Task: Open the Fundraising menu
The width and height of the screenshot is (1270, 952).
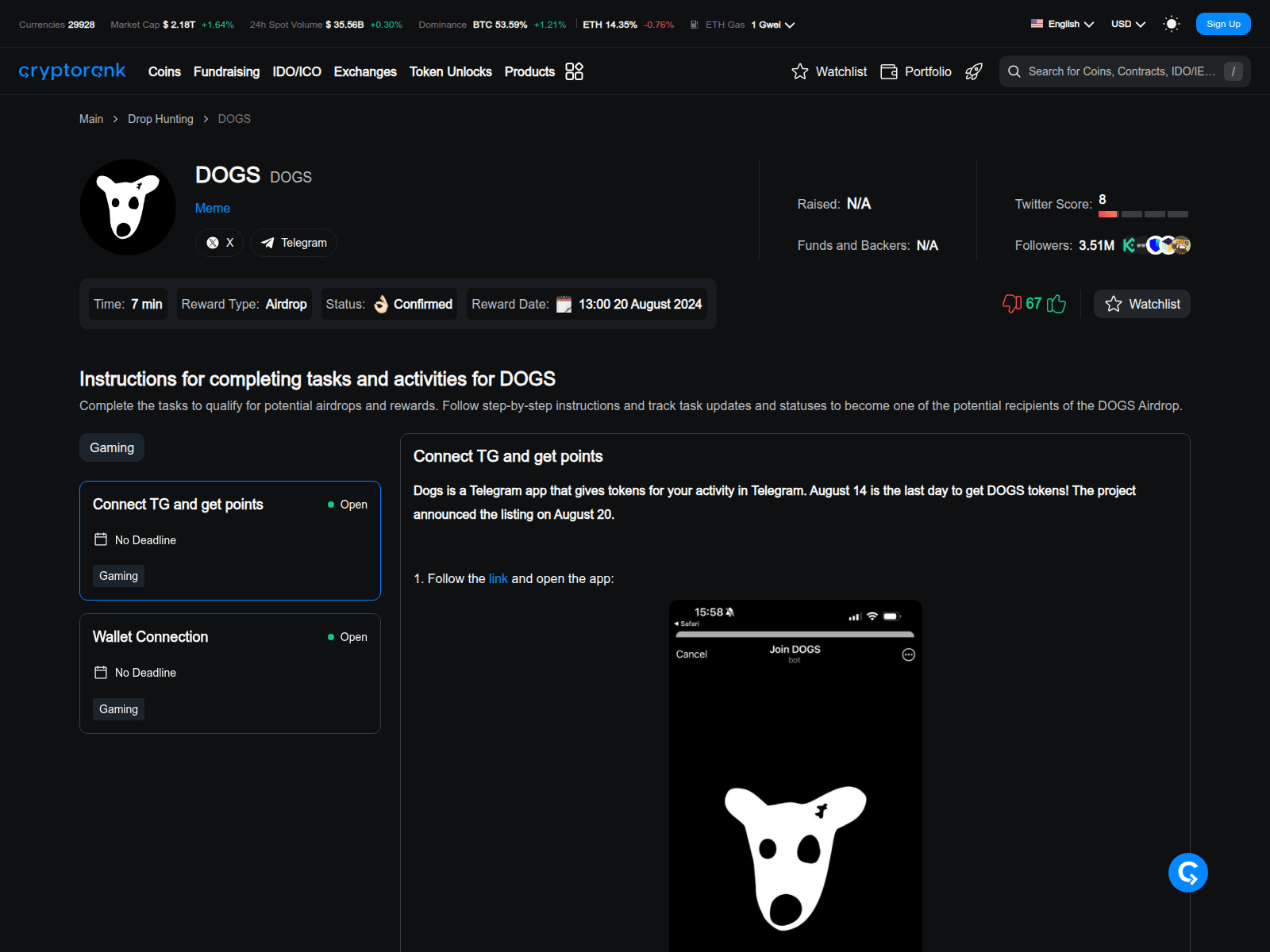Action: coord(226,71)
